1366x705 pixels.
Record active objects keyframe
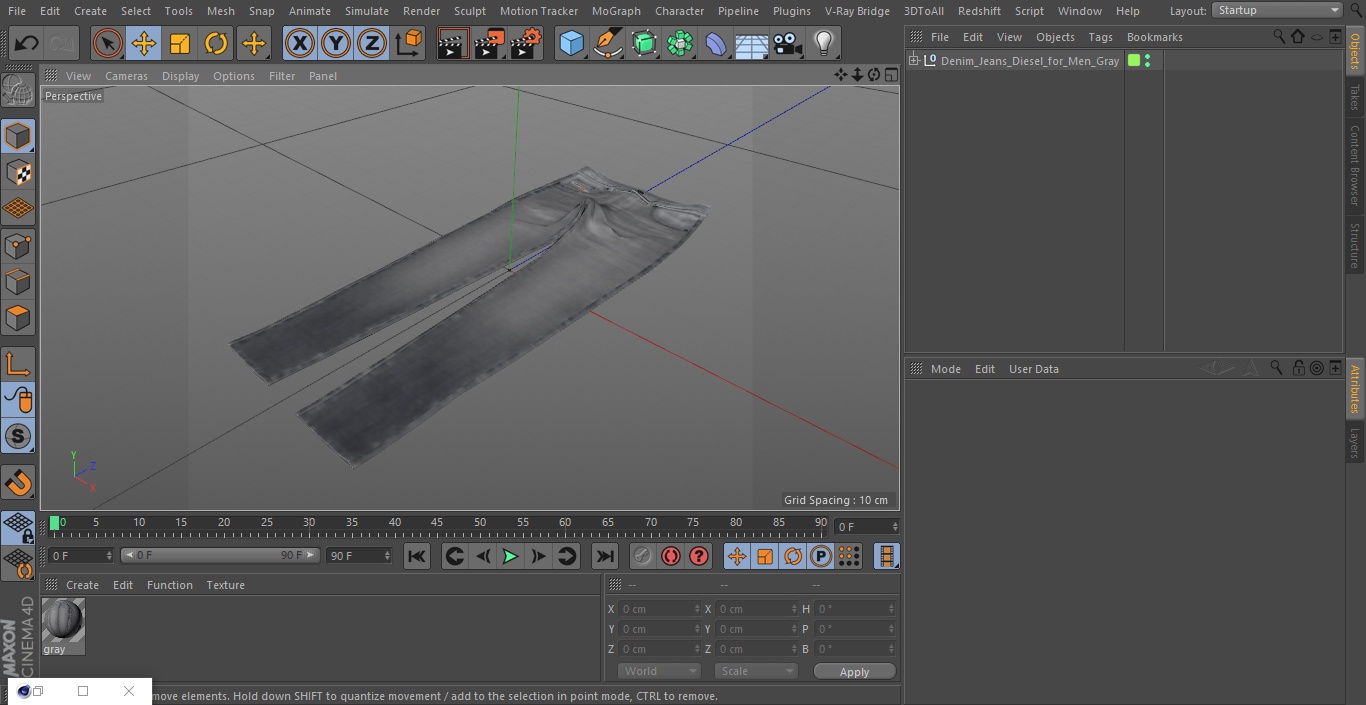[643, 556]
